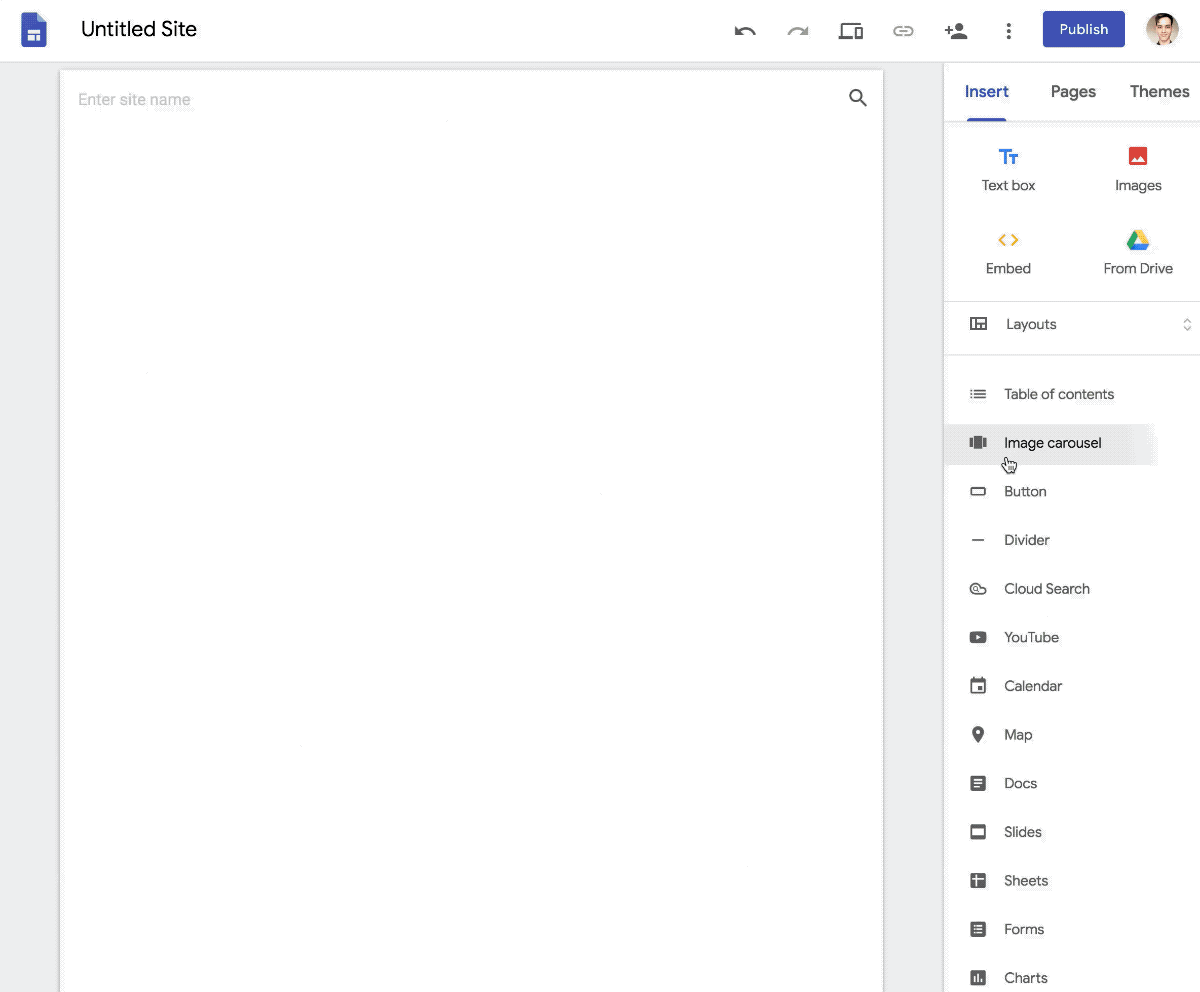Screen dimensions: 1200x992
Task: Undo the last action
Action: [745, 31]
